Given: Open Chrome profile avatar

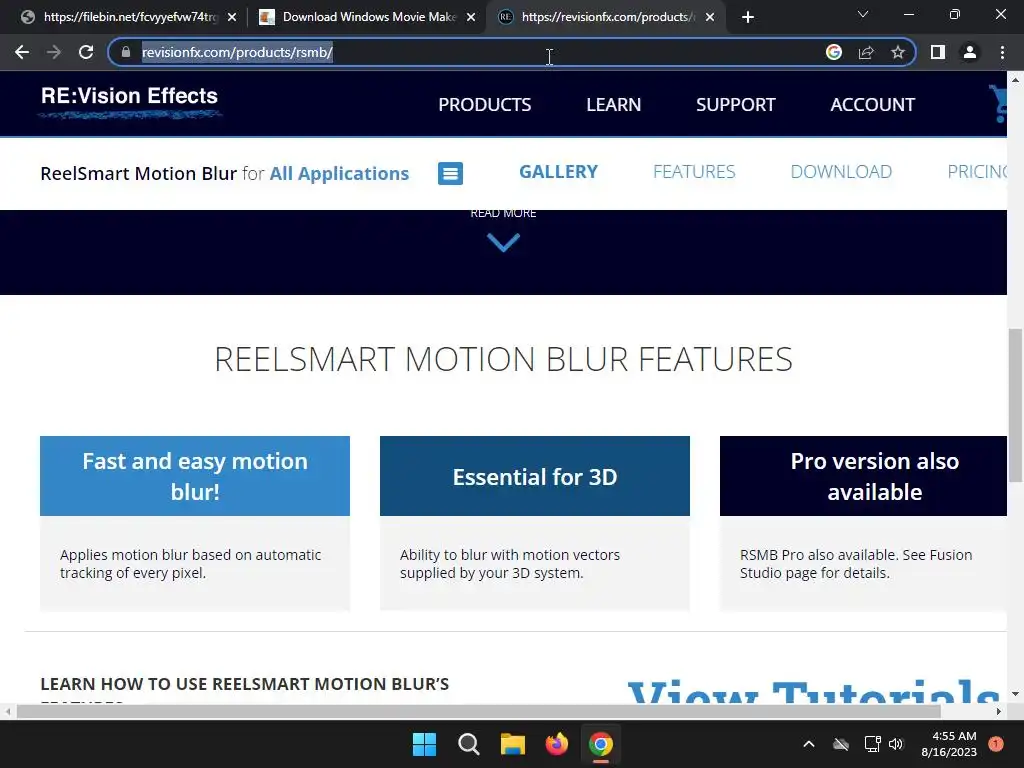Looking at the screenshot, I should coord(970,52).
